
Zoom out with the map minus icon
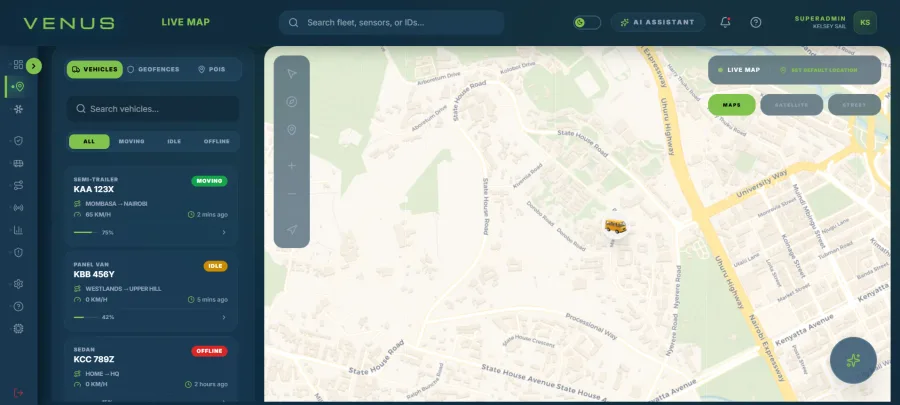[292, 194]
